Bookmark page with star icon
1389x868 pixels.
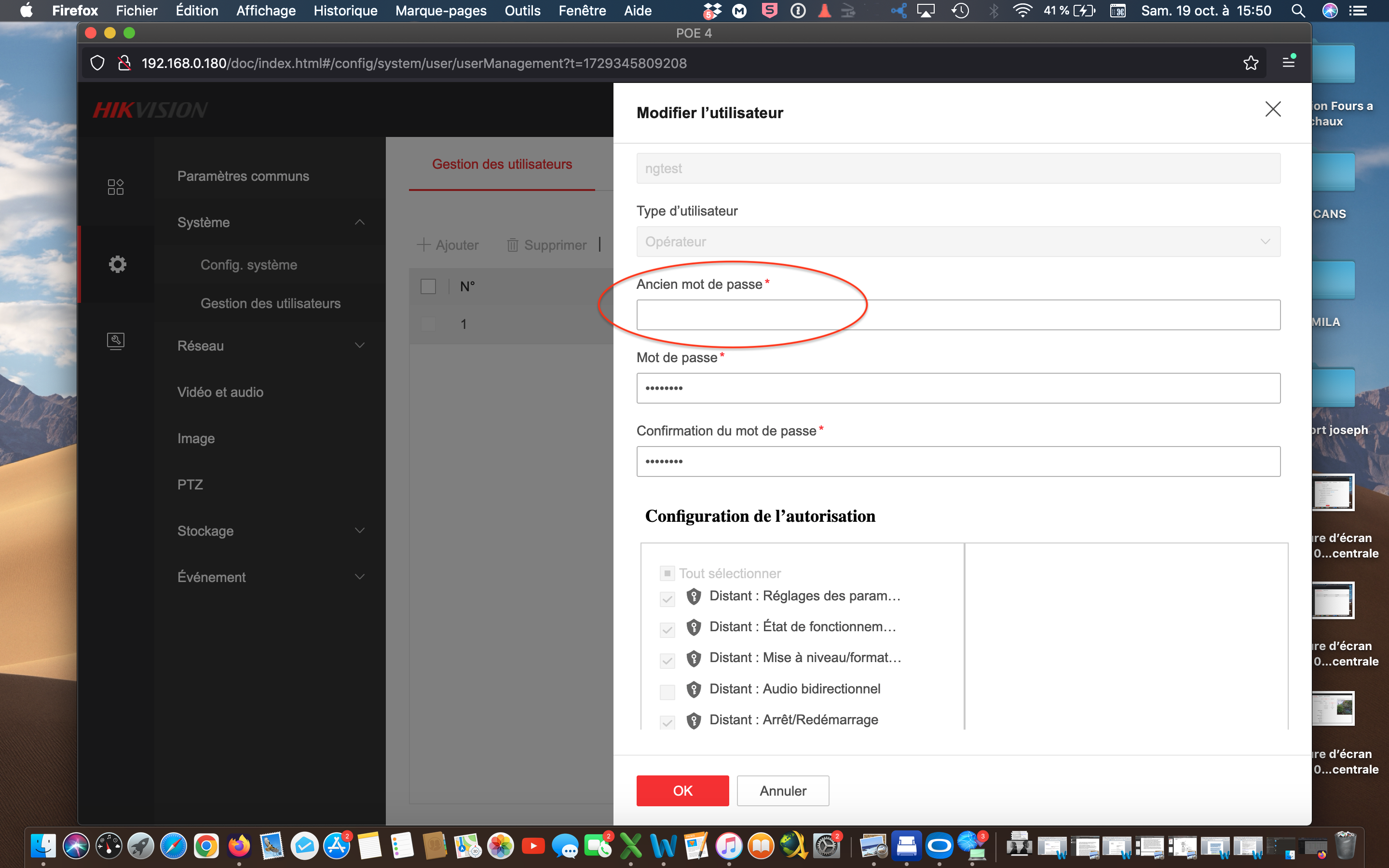coord(1251,63)
